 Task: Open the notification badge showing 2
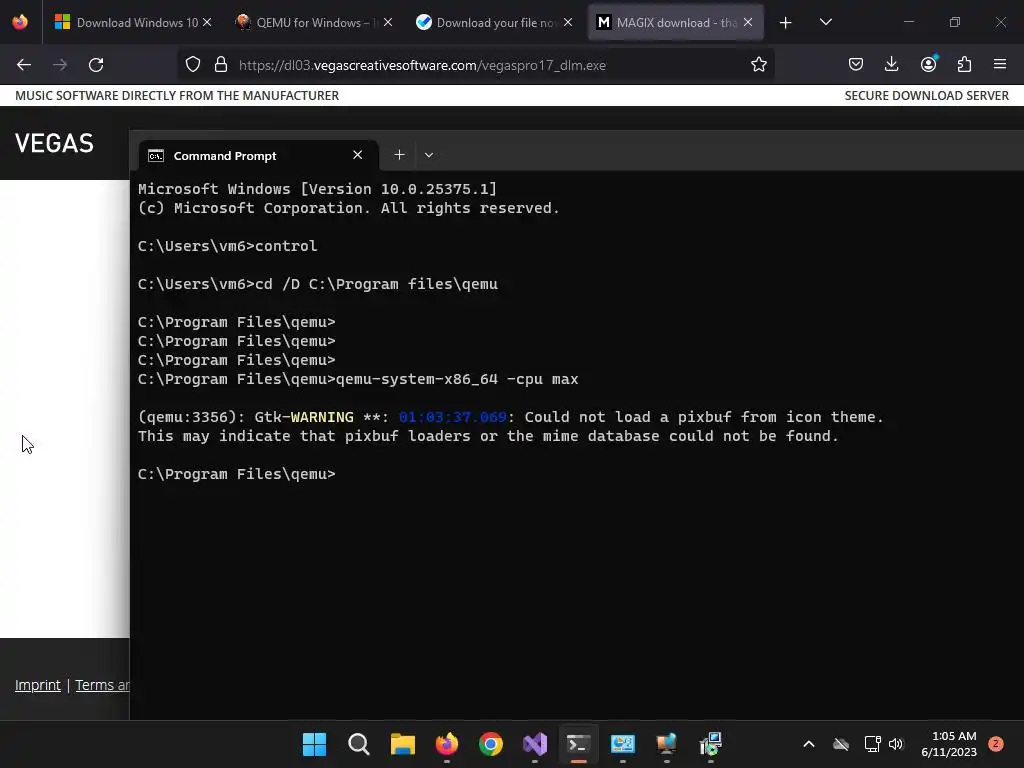996,744
